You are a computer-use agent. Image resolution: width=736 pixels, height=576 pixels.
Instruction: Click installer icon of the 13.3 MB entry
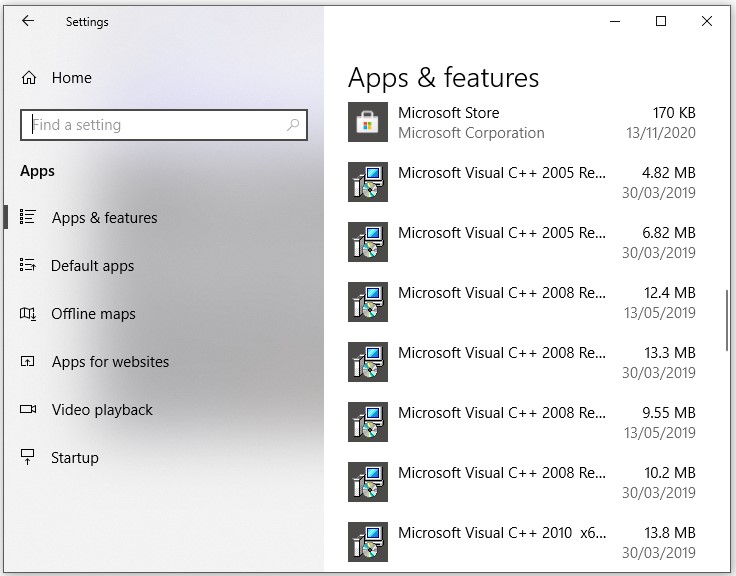coord(368,362)
